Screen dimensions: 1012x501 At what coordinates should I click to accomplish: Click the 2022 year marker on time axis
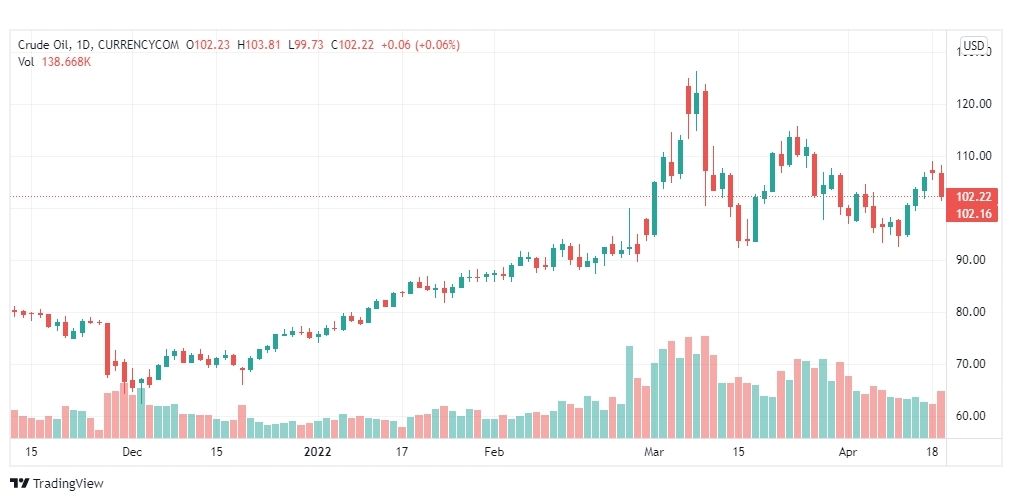coord(318,452)
